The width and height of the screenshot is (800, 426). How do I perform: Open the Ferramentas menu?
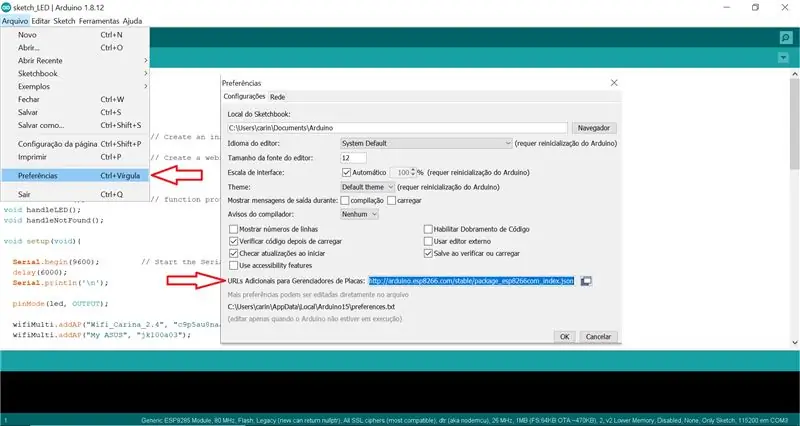point(99,21)
